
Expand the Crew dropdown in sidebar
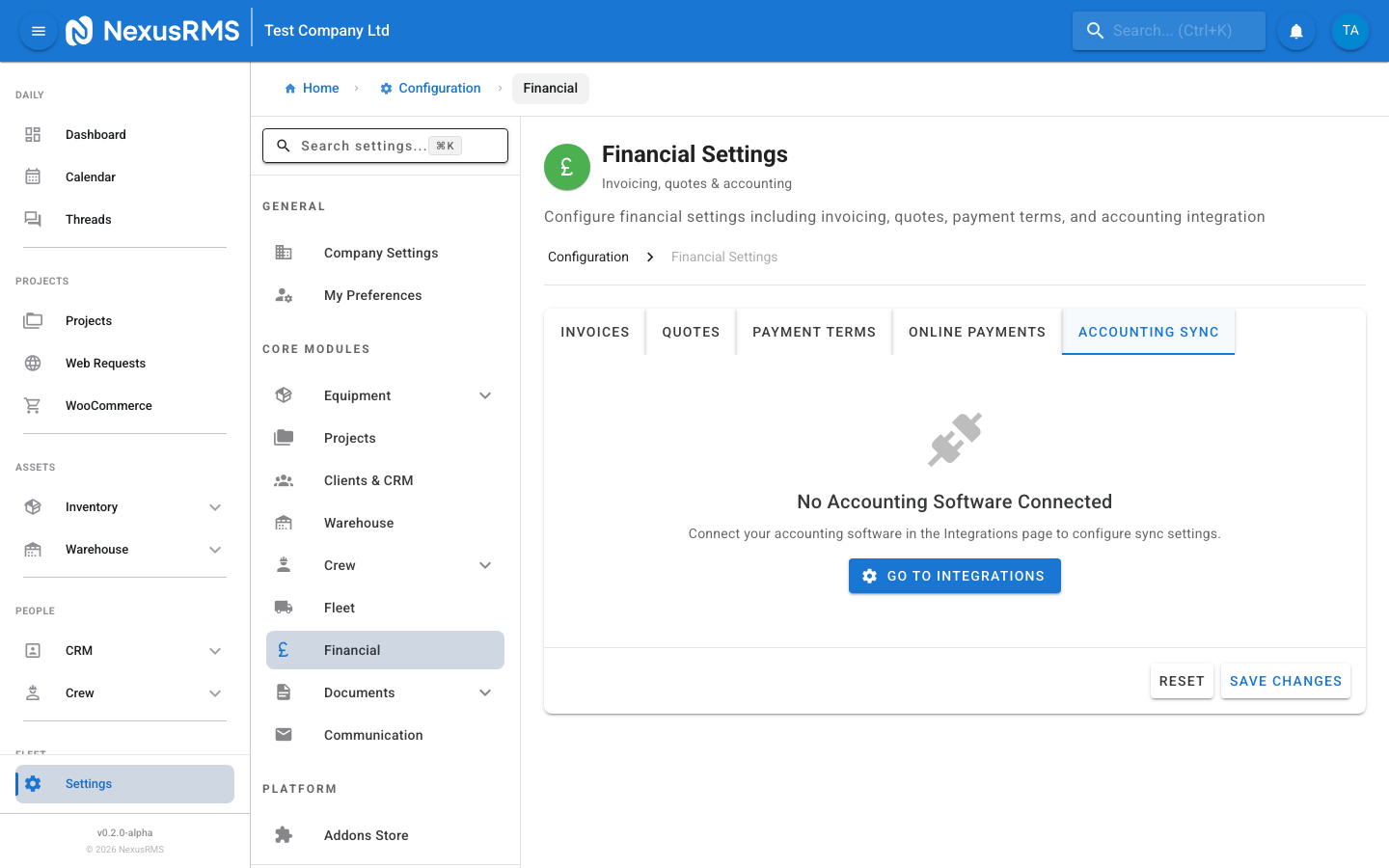pyautogui.click(x=215, y=692)
